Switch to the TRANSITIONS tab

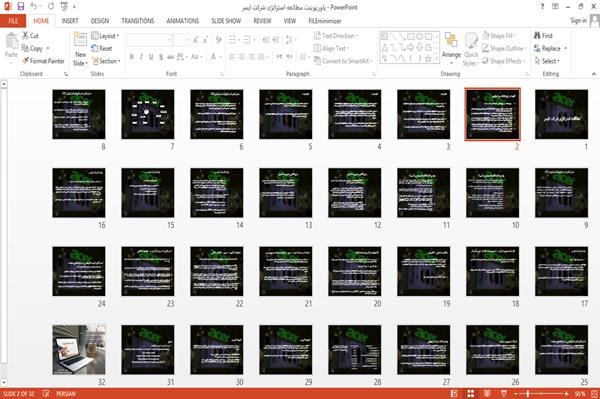pyautogui.click(x=138, y=21)
